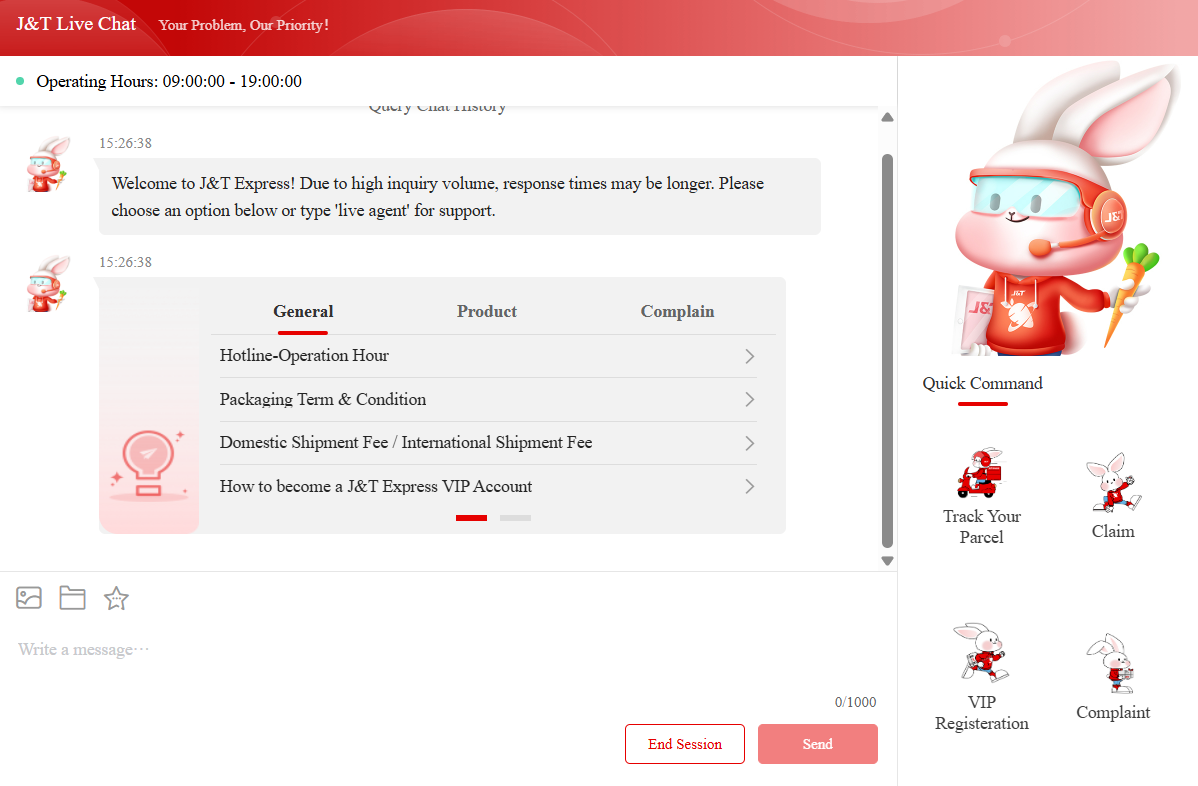Click the star rating icon
This screenshot has width=1198, height=786.
117,598
